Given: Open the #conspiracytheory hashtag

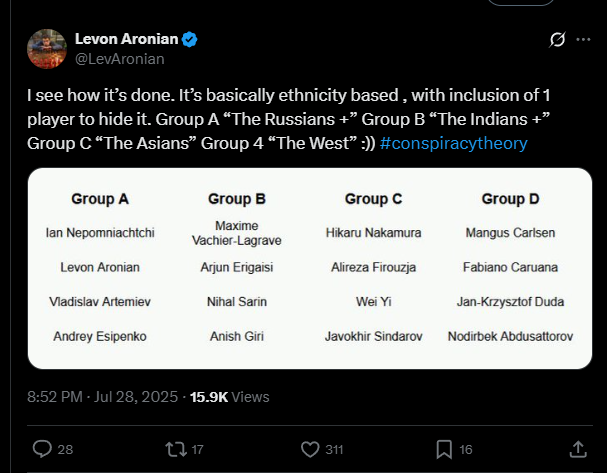Looking at the screenshot, I should point(454,143).
